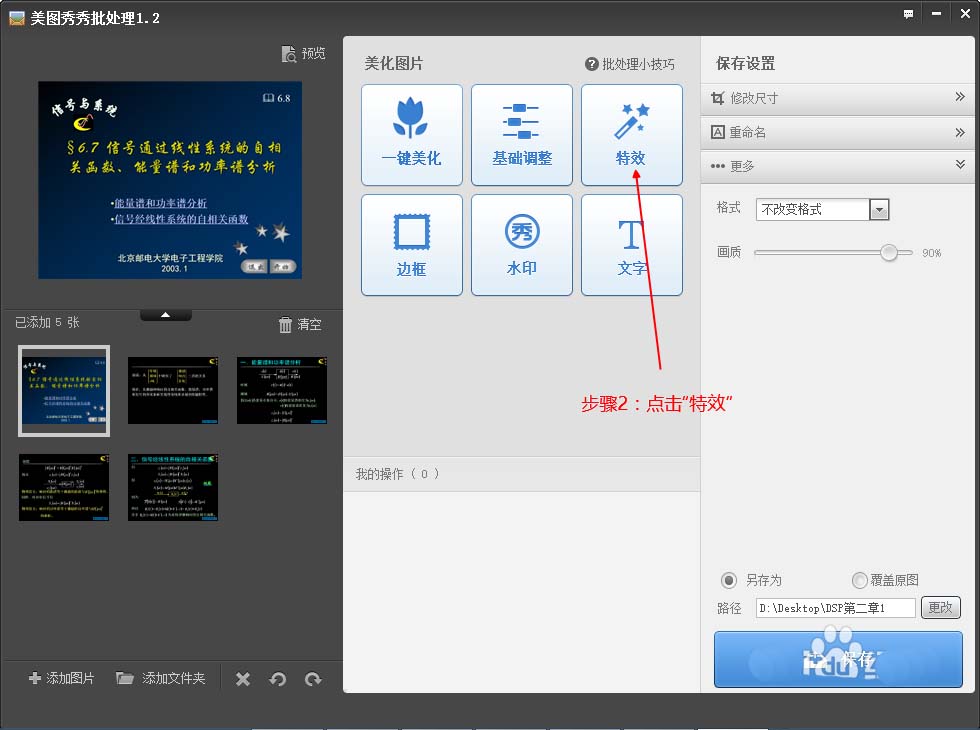Click the 添加文件夹 add folder button
The width and height of the screenshot is (980, 730).
(161, 678)
